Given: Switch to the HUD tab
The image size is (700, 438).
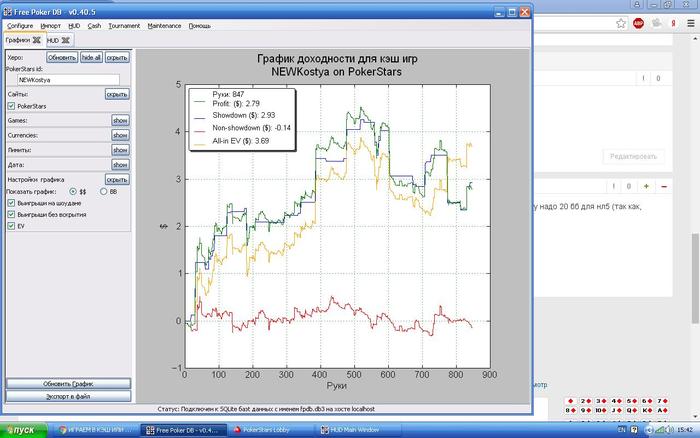Looking at the screenshot, I should [53, 41].
